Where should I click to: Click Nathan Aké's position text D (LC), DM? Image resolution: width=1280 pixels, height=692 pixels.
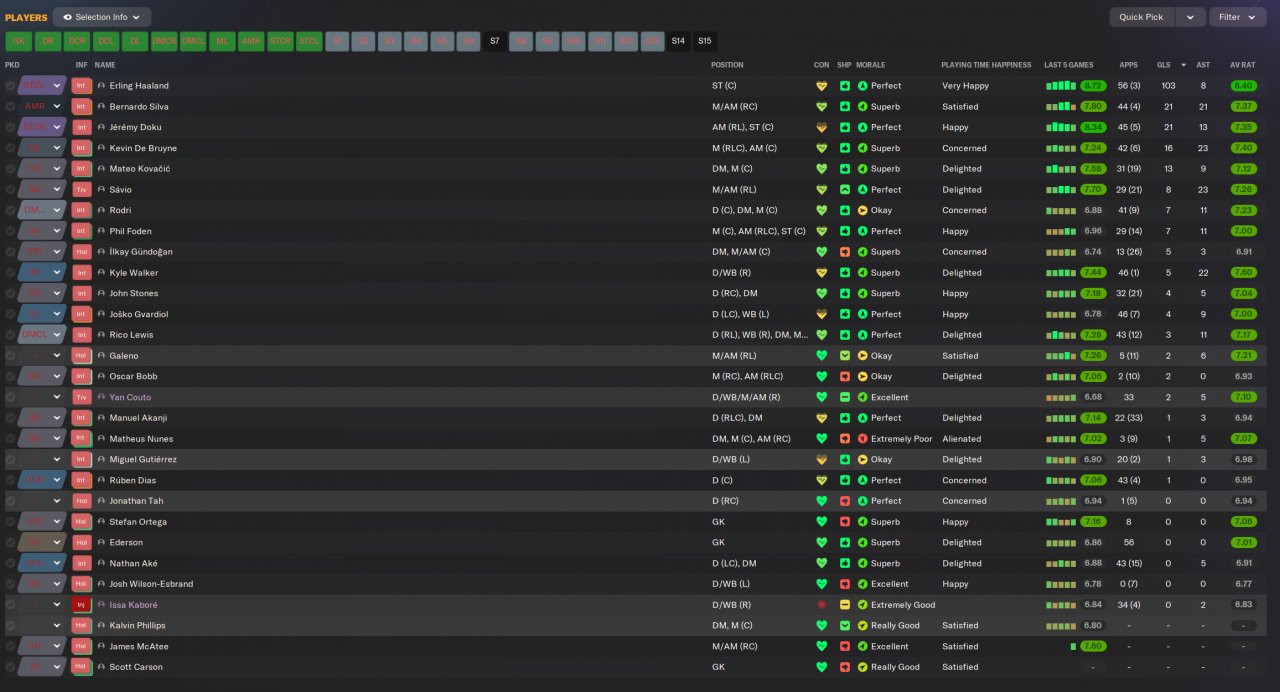(x=734, y=564)
